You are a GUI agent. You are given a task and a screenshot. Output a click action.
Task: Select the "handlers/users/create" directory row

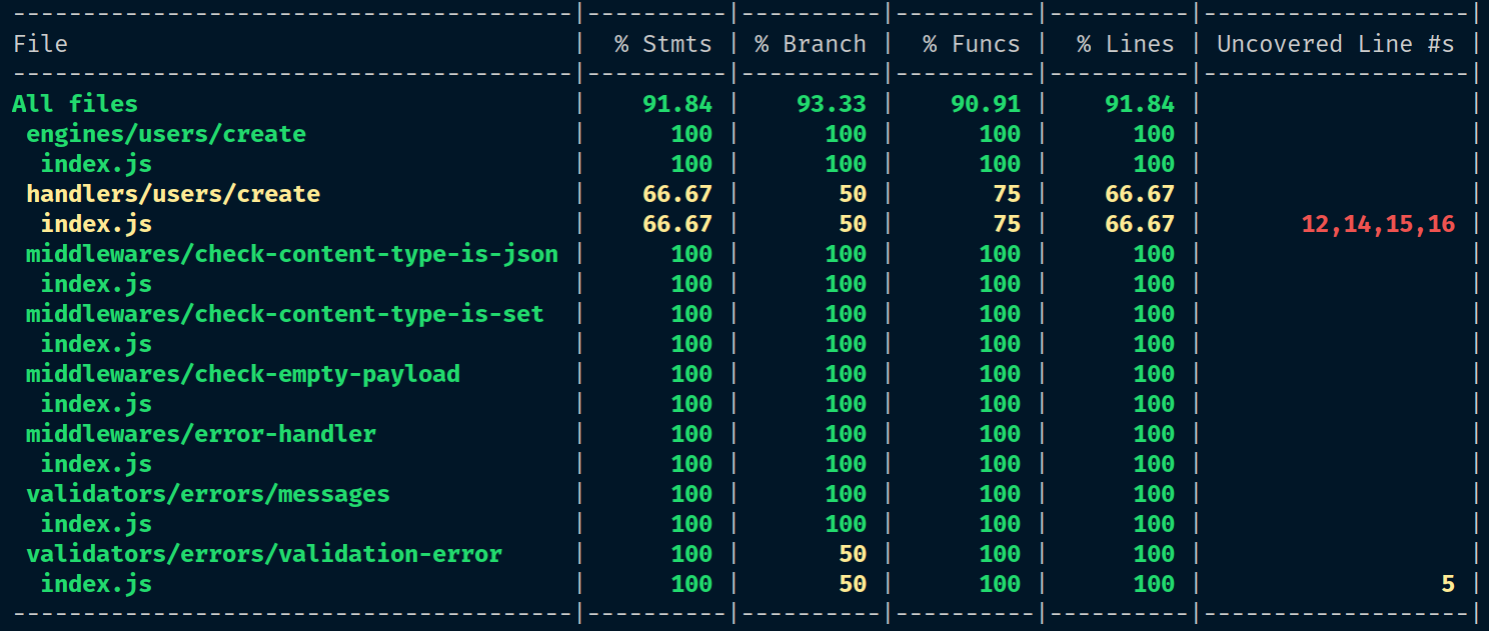[x=173, y=194]
